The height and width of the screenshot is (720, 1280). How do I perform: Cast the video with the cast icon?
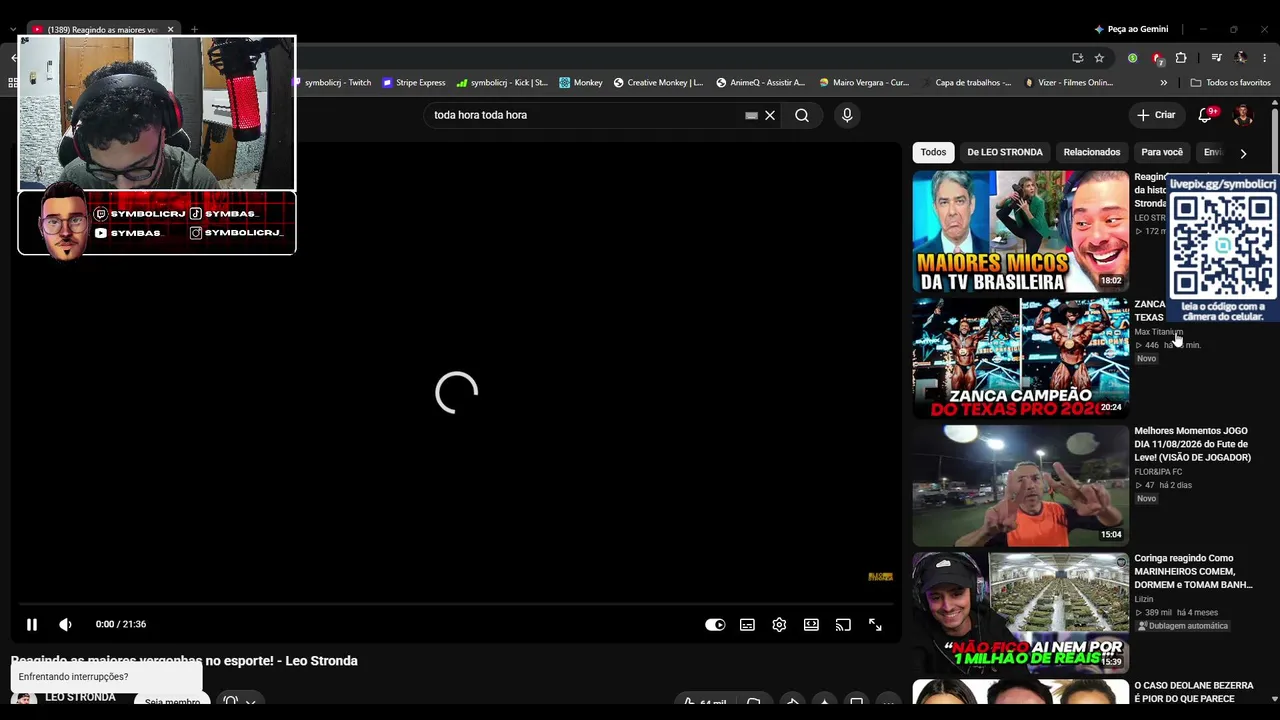(x=843, y=624)
